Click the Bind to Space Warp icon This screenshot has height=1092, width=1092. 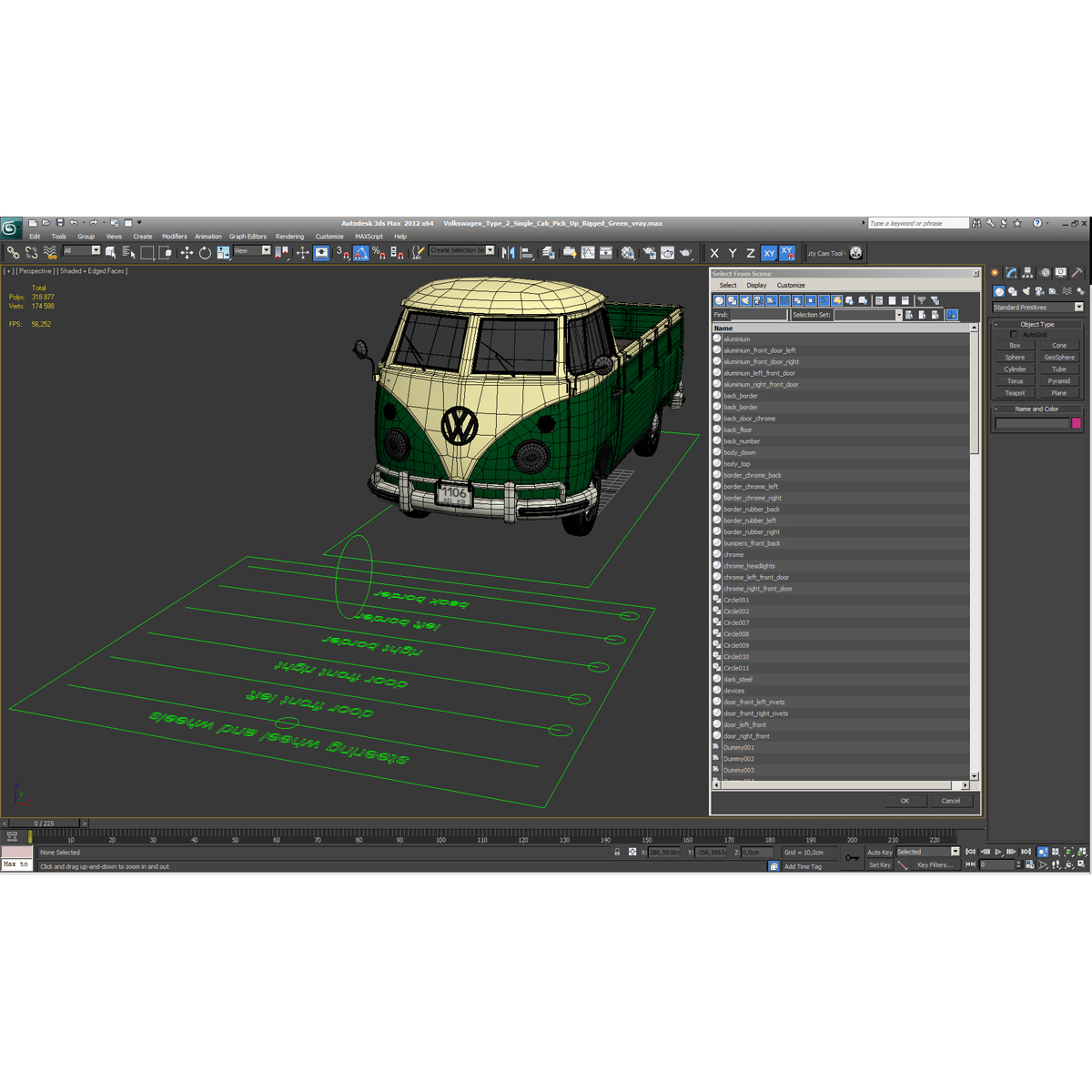coord(50,252)
